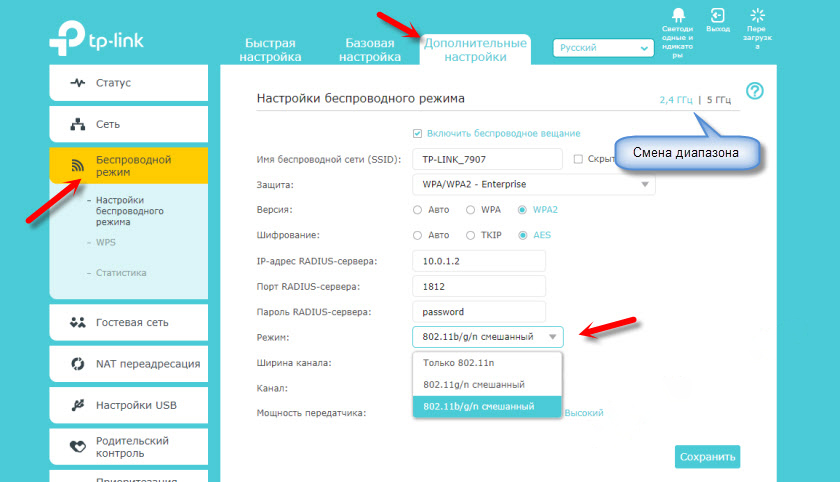Switch to the 5 ГГц band link
Screen dimensions: 840x482
click(719, 100)
